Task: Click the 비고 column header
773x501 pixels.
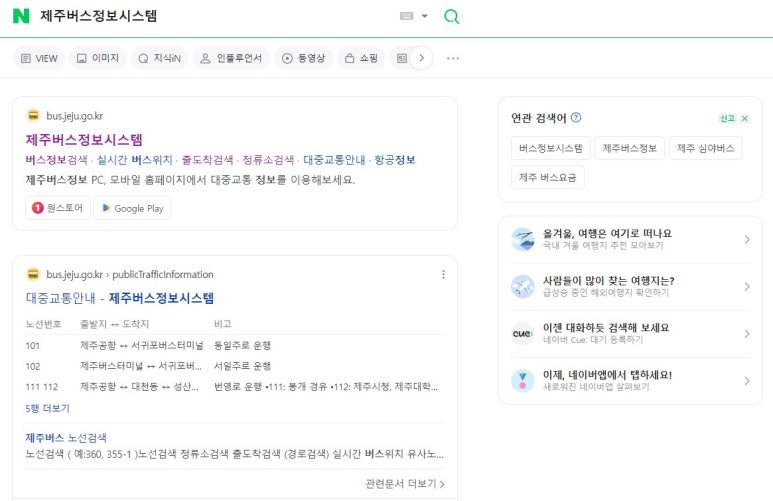Action: (x=222, y=323)
